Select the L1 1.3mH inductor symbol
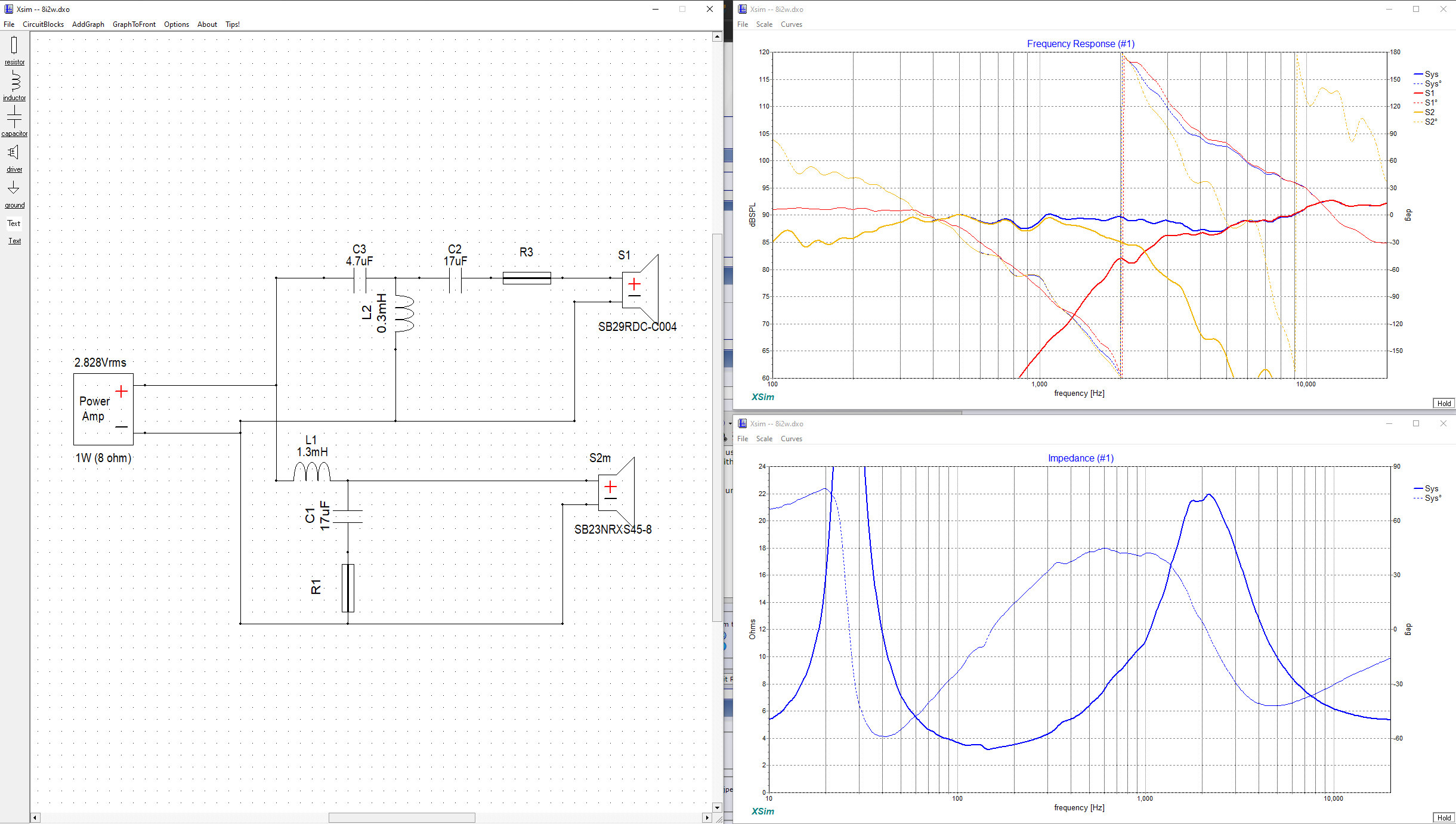This screenshot has height=824, width=1456. (x=312, y=471)
